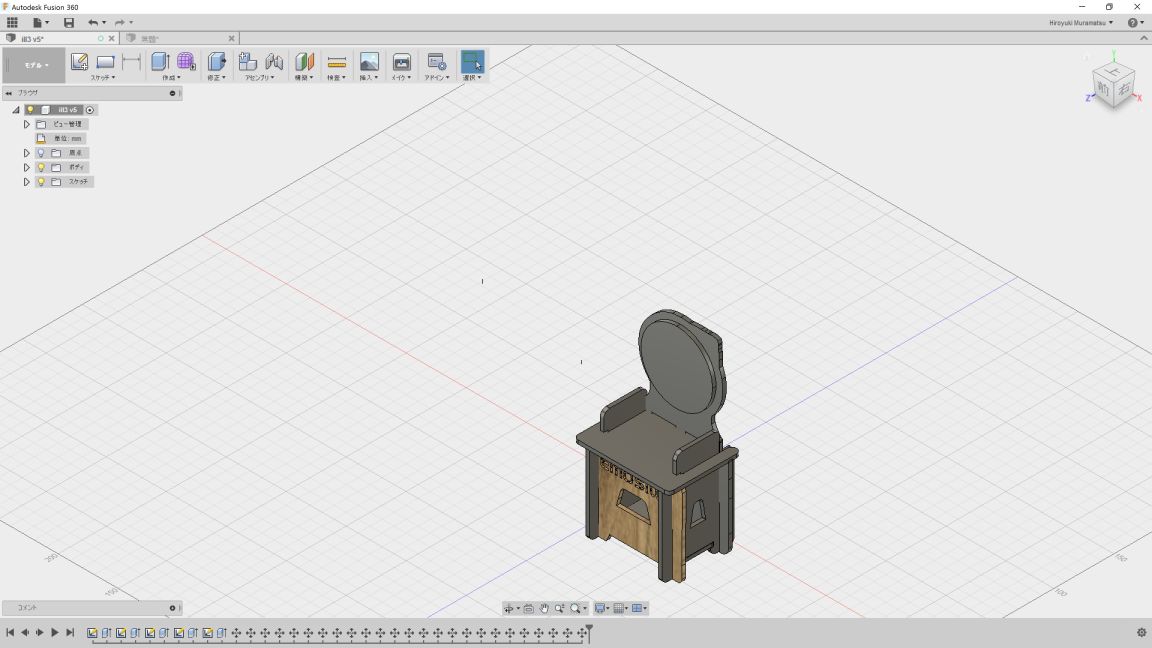This screenshot has width=1152, height=648.
Task: Click the New Component assemble icon
Action: click(x=248, y=62)
